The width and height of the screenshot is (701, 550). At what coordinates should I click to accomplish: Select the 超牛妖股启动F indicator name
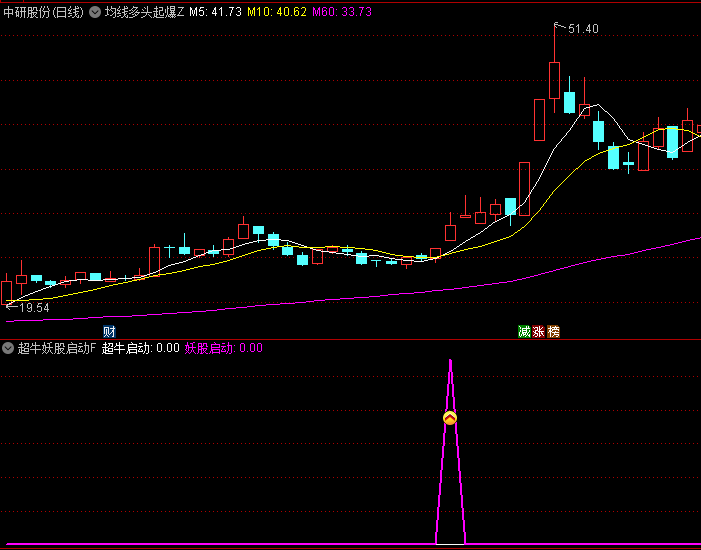pos(57,348)
